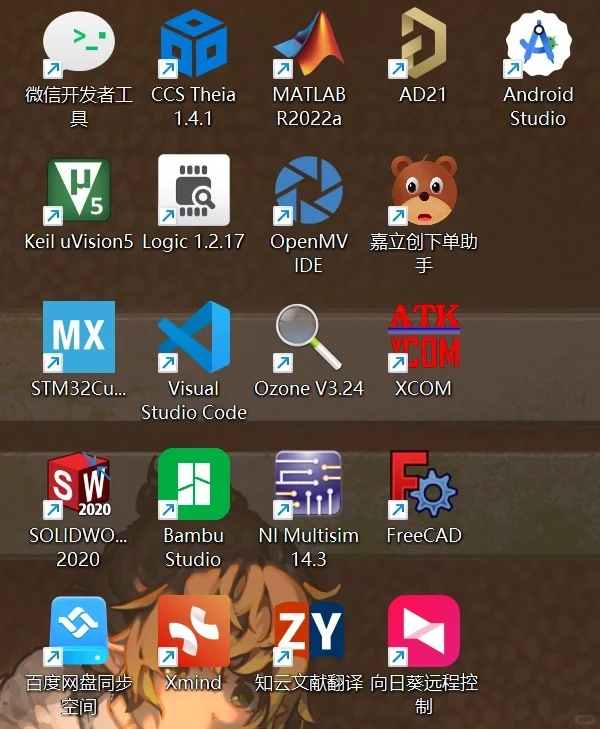Select the Ozone V3.24 magnifier icon
The image size is (600, 729).
point(309,337)
